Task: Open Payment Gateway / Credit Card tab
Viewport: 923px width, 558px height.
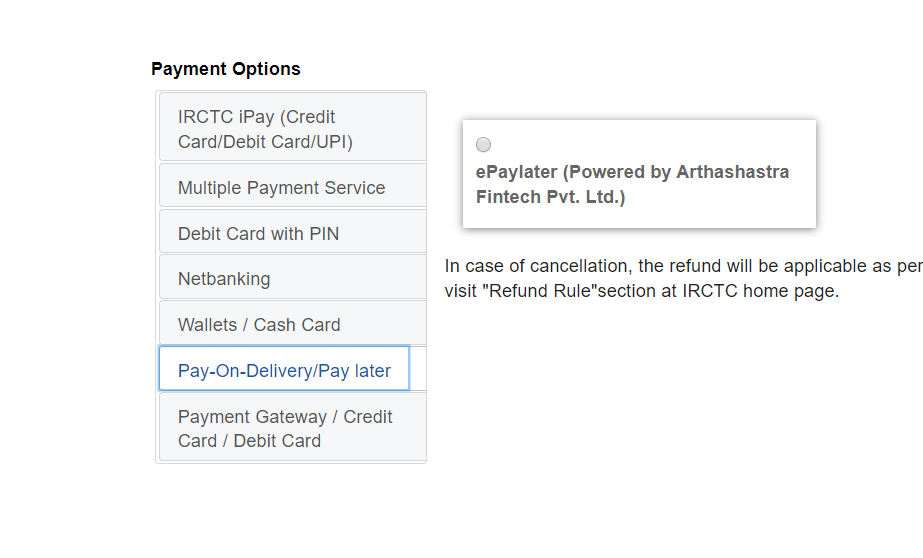Action: (292, 427)
